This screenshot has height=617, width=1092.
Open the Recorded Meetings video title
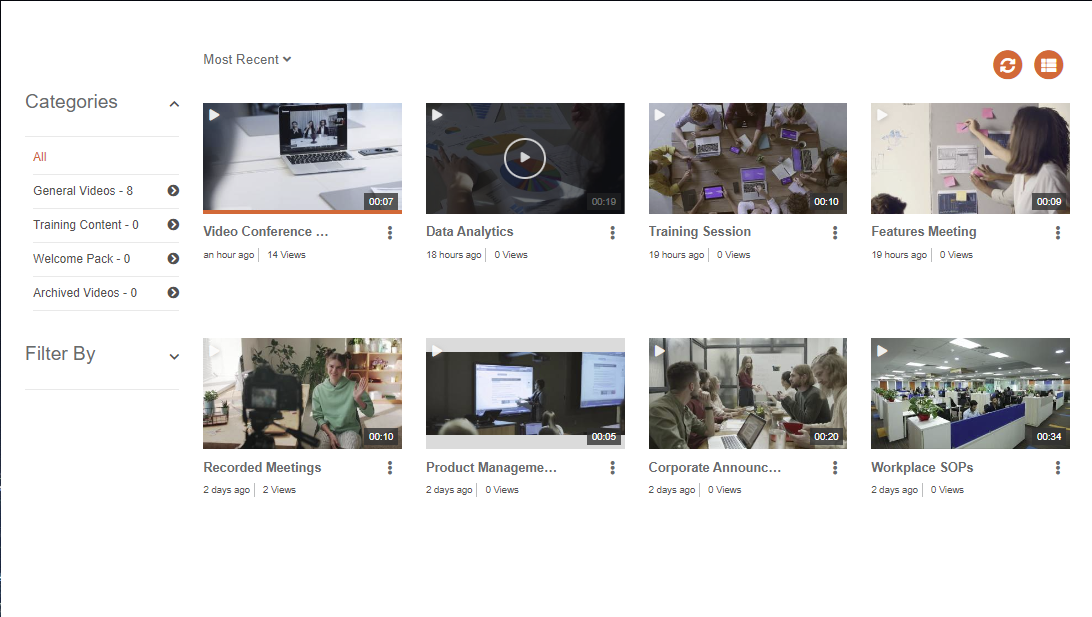coord(262,467)
